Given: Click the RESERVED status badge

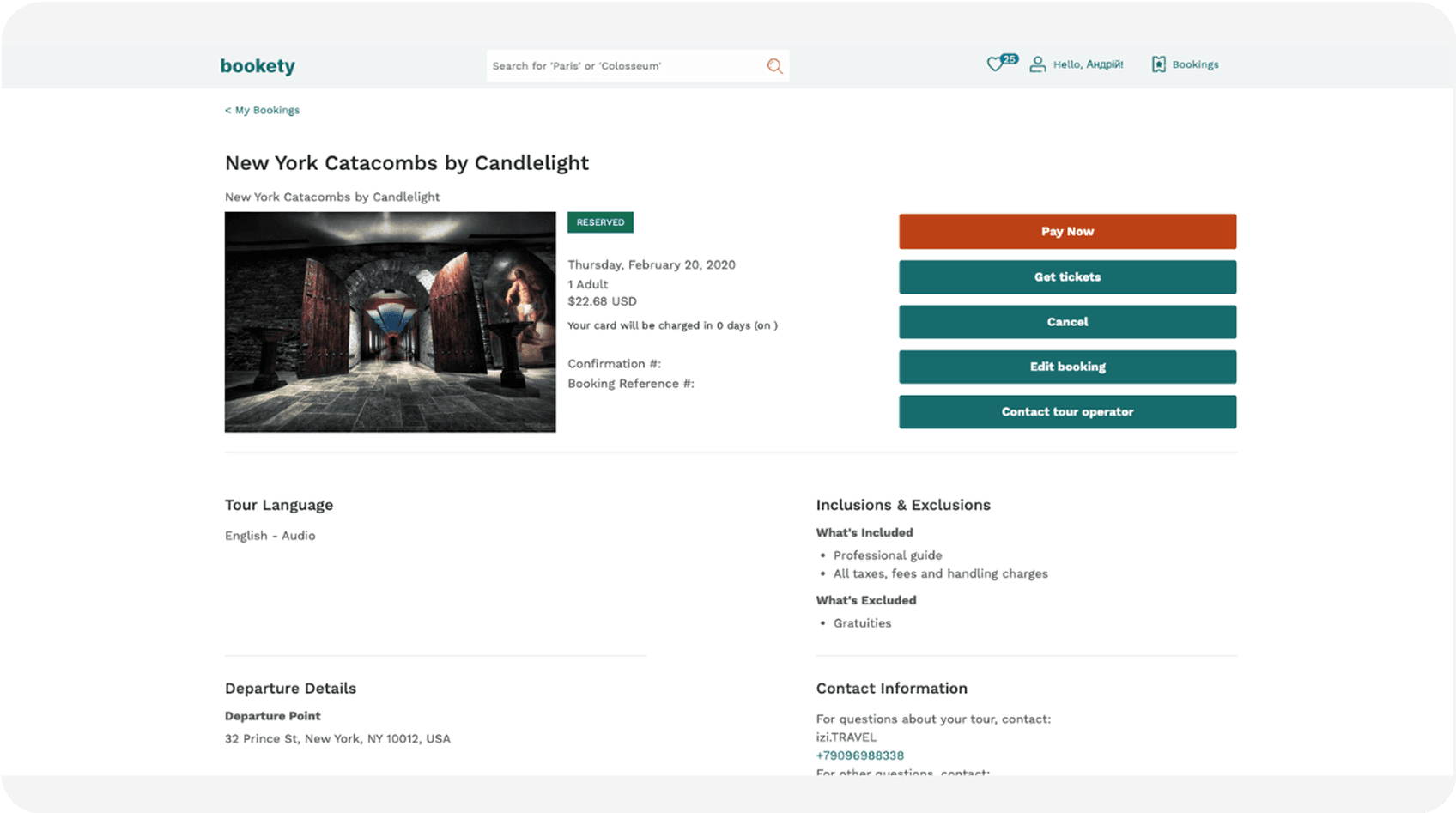Looking at the screenshot, I should 600,222.
